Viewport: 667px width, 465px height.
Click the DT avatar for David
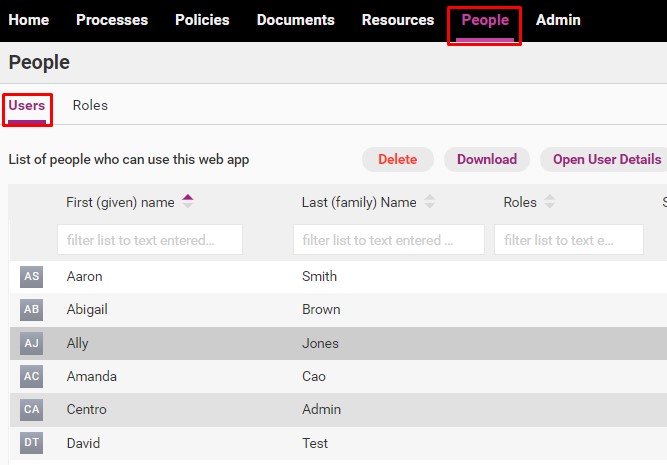[31, 442]
